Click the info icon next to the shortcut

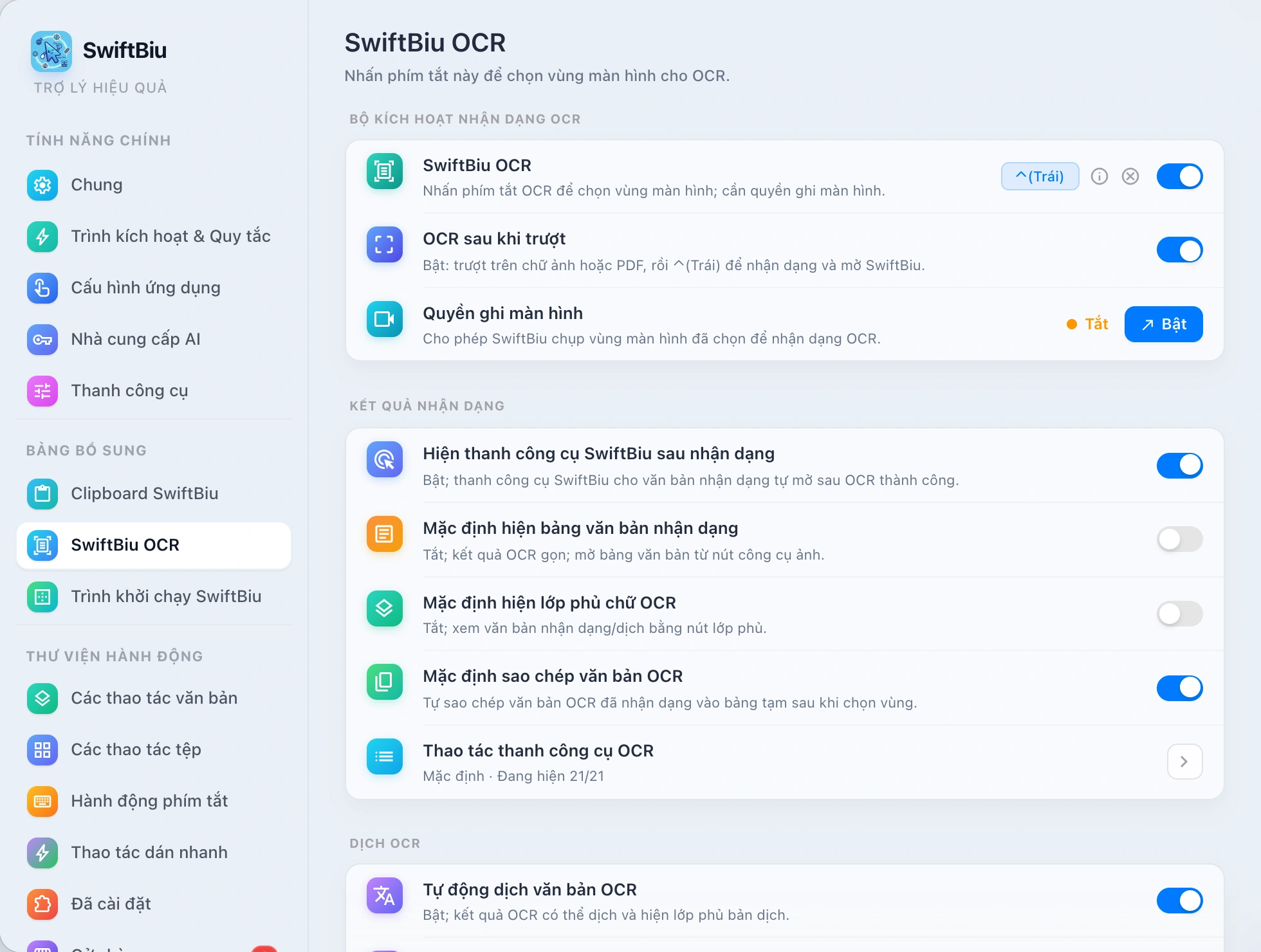pos(1100,176)
